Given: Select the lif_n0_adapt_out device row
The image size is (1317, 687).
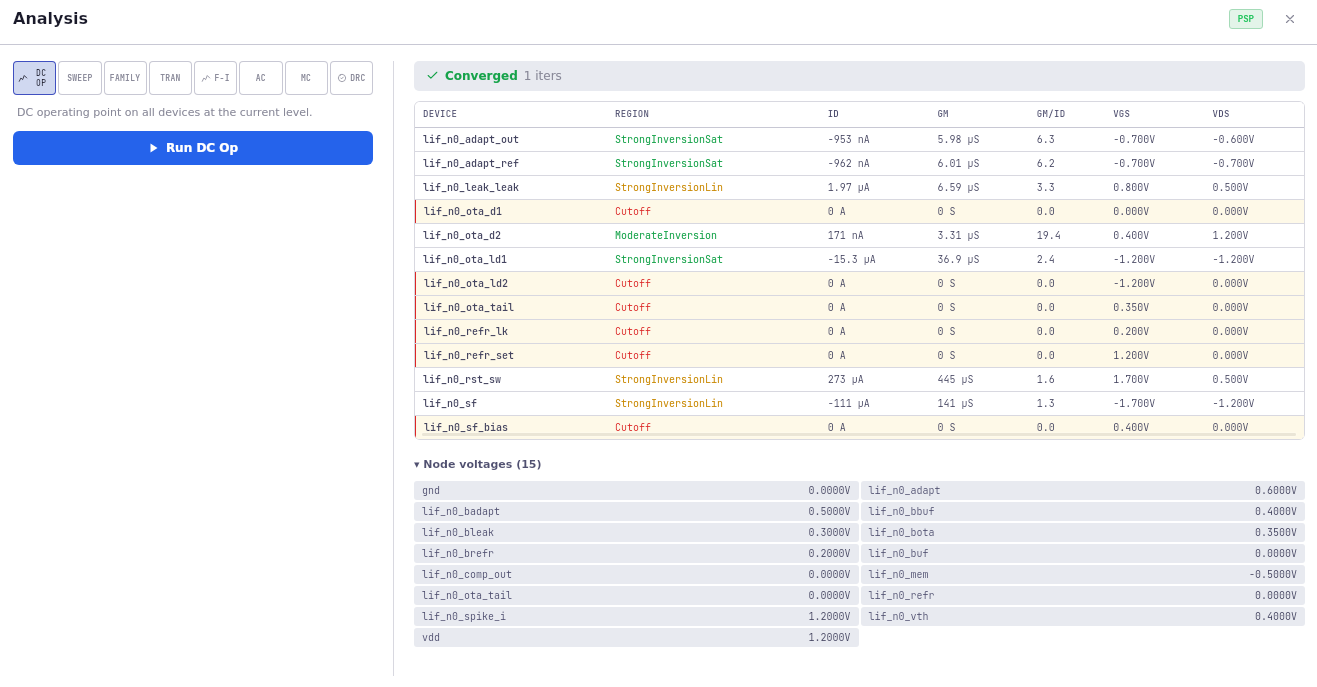Looking at the screenshot, I should 859,140.
